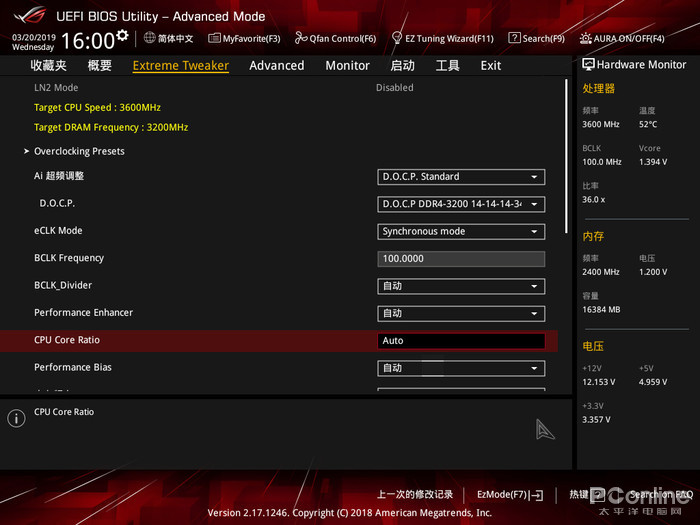
Task: Click Target CPU Speed : 3600MHz text
Action: tap(97, 108)
